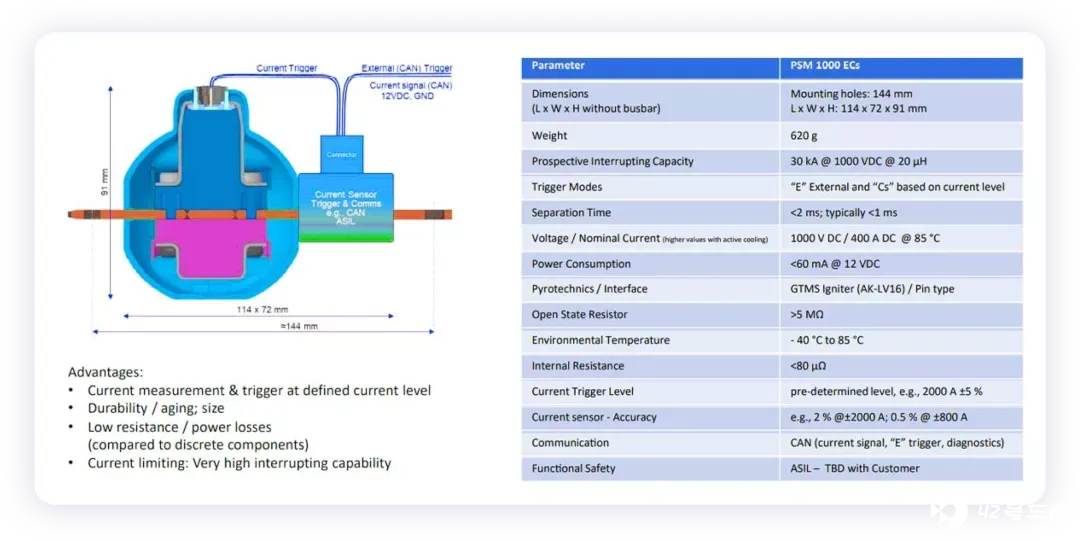This screenshot has height=541, width=1080.
Task: Select the 'Weight' row label
Action: [x=549, y=136]
